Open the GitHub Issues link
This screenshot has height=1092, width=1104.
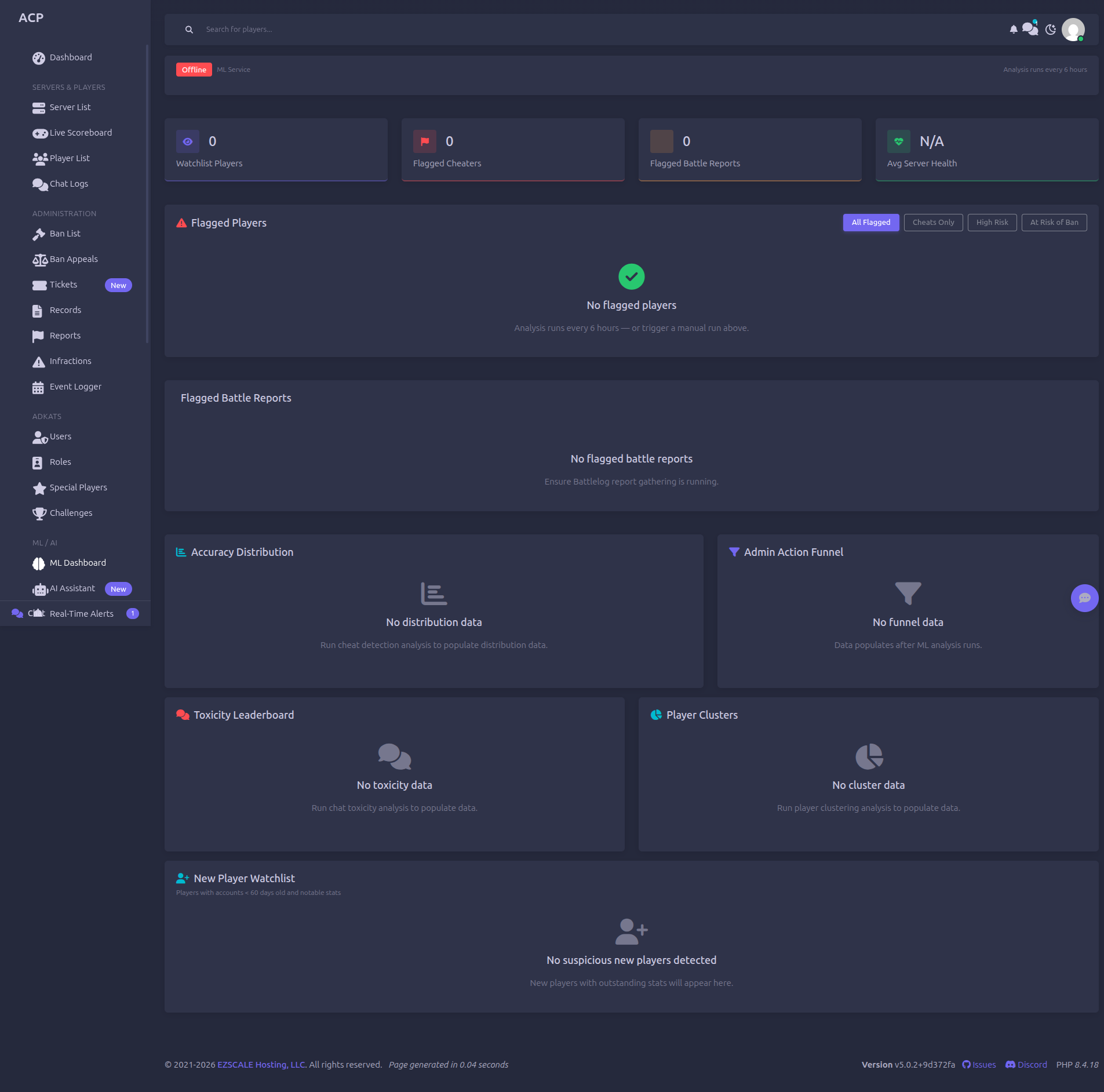(979, 1065)
